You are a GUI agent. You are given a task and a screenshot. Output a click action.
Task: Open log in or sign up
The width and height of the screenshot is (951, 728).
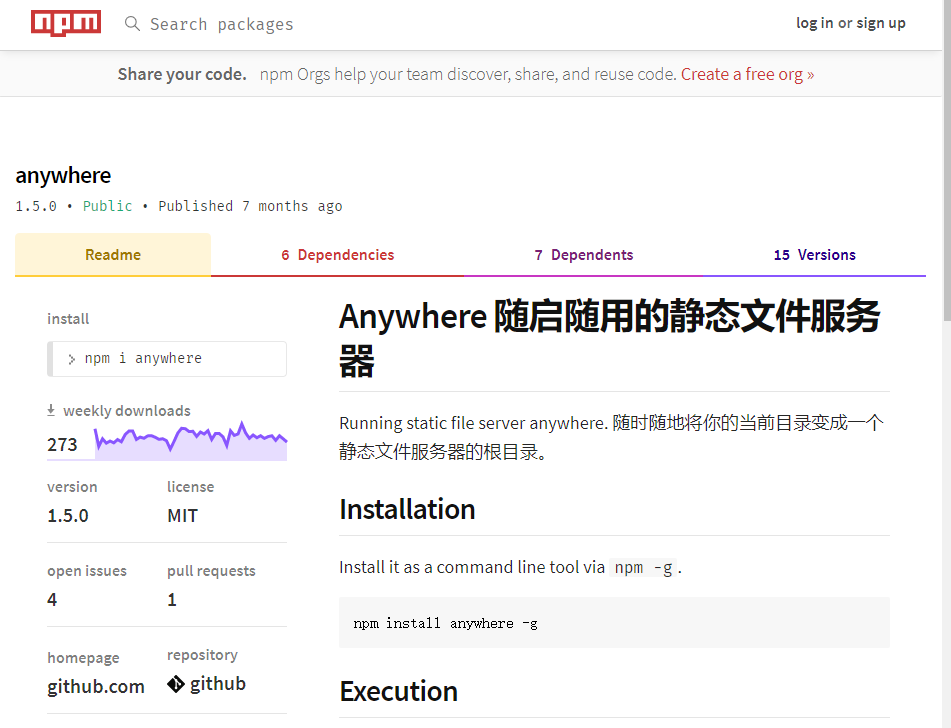pyautogui.click(x=850, y=23)
